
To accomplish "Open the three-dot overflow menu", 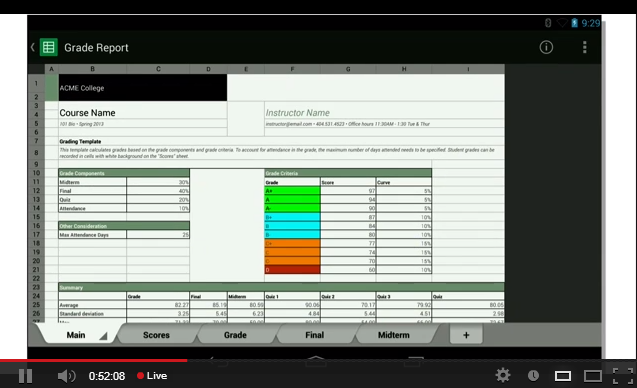I will (x=585, y=47).
